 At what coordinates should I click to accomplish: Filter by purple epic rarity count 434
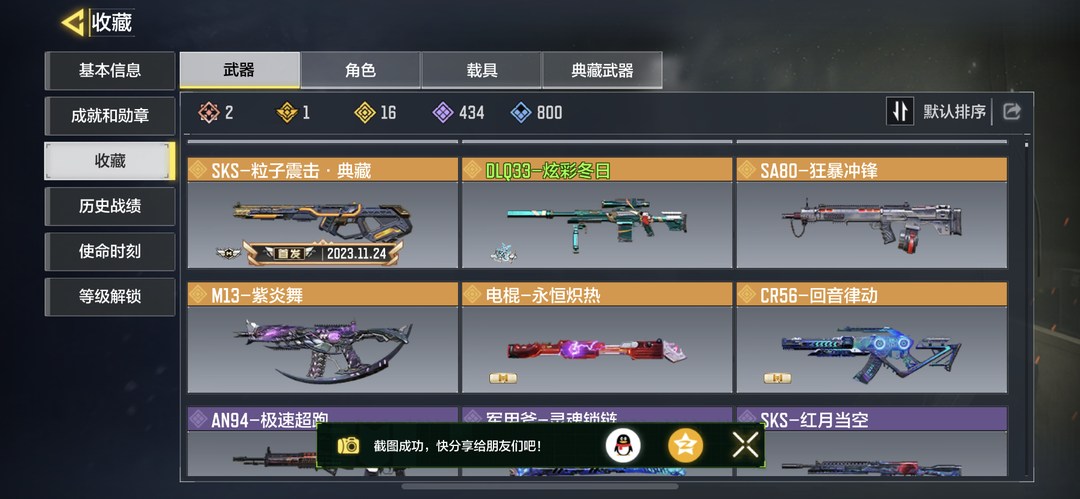pyautogui.click(x=458, y=112)
